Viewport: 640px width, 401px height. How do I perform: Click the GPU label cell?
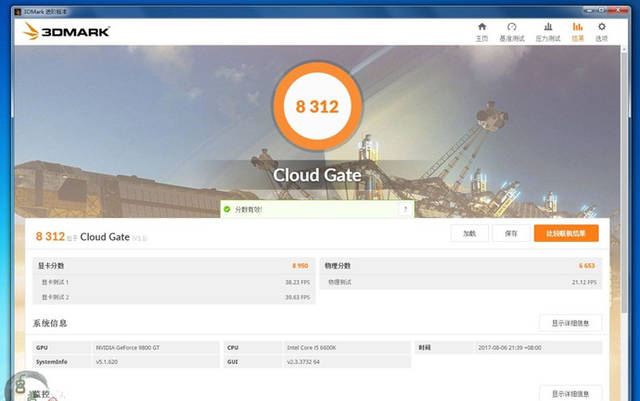click(62, 348)
